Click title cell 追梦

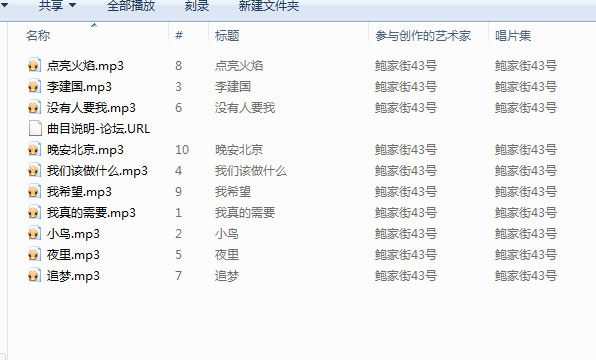point(227,276)
